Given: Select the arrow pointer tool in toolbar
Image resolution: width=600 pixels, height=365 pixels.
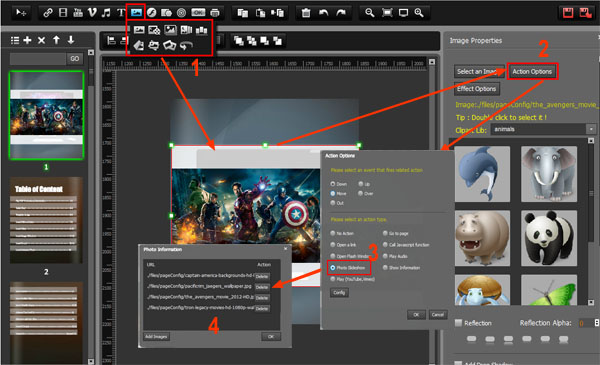Looking at the screenshot, I should tap(21, 13).
